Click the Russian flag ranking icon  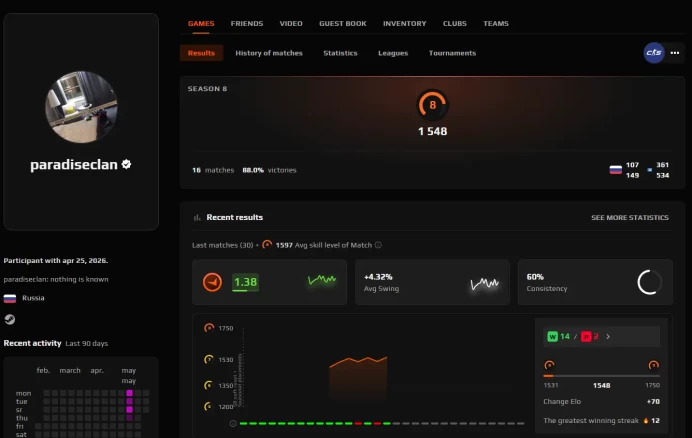pos(616,170)
